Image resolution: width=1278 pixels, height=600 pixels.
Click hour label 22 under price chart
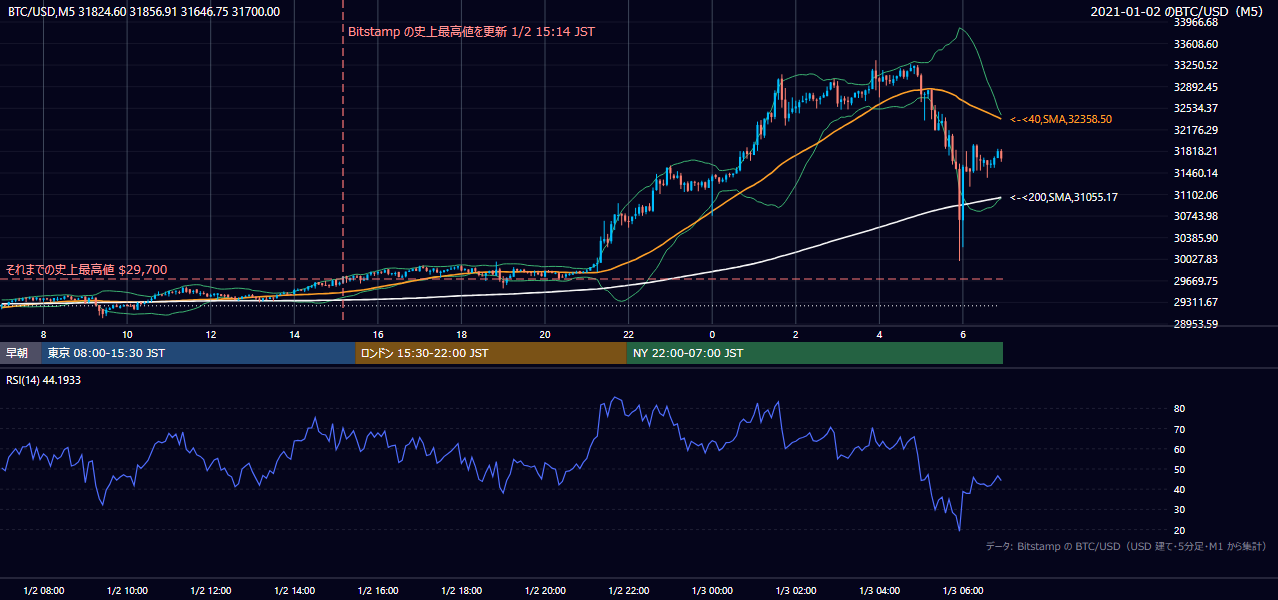click(629, 334)
